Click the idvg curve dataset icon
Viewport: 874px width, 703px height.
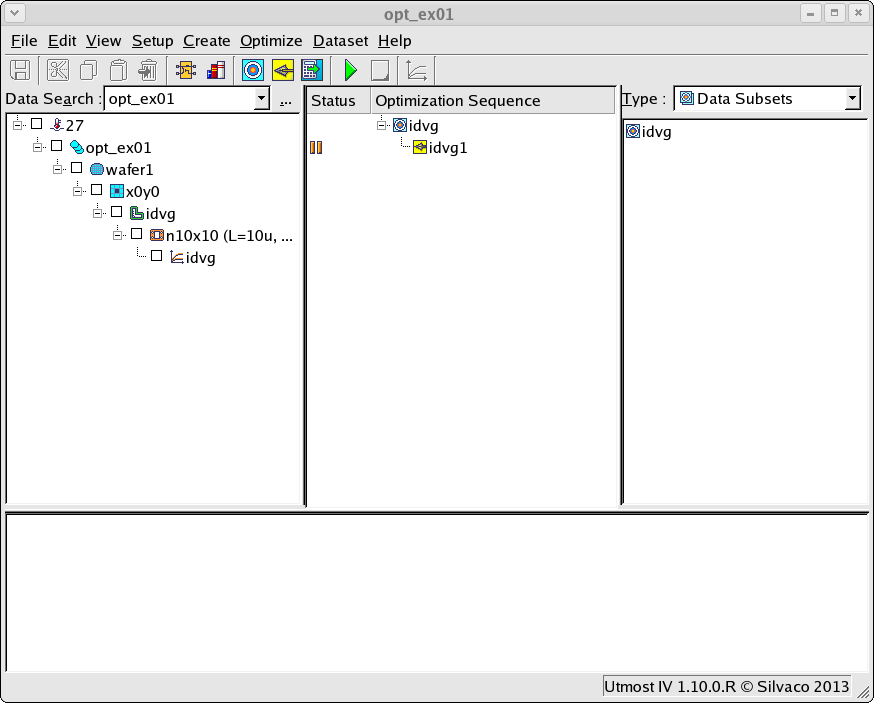(x=177, y=257)
